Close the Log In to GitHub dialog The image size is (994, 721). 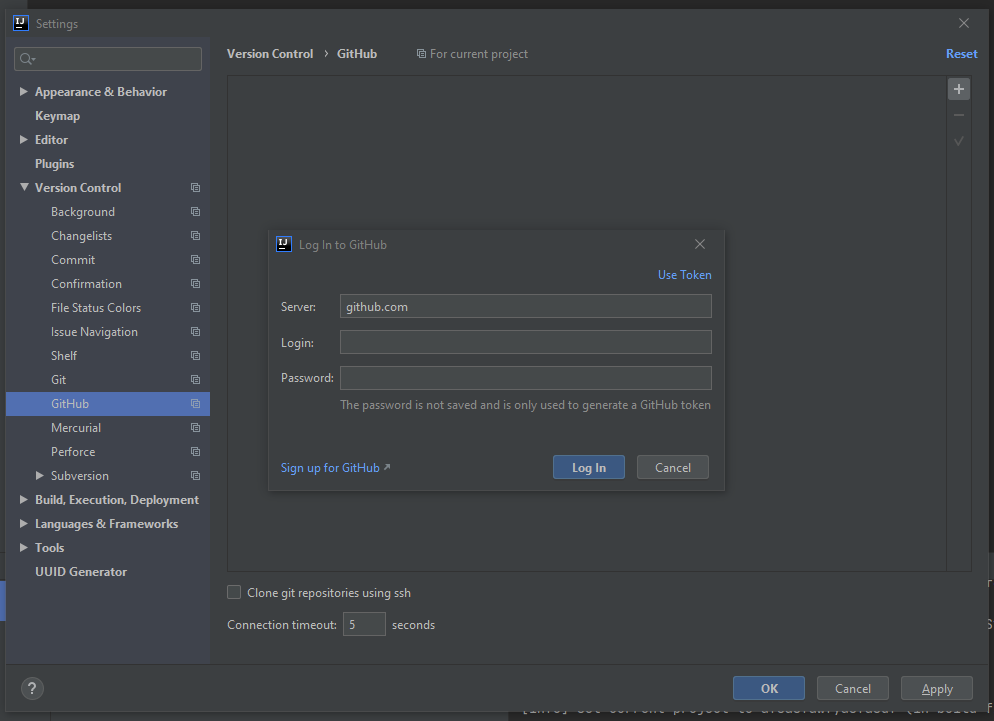tap(700, 244)
